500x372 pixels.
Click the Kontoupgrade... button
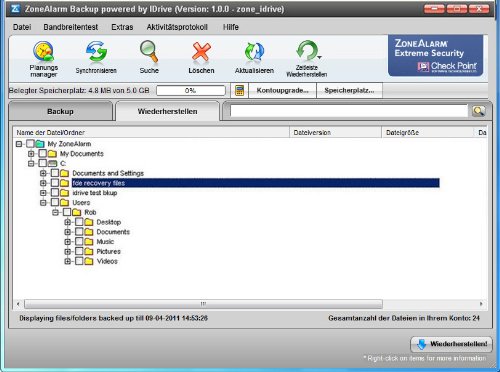coord(282,90)
